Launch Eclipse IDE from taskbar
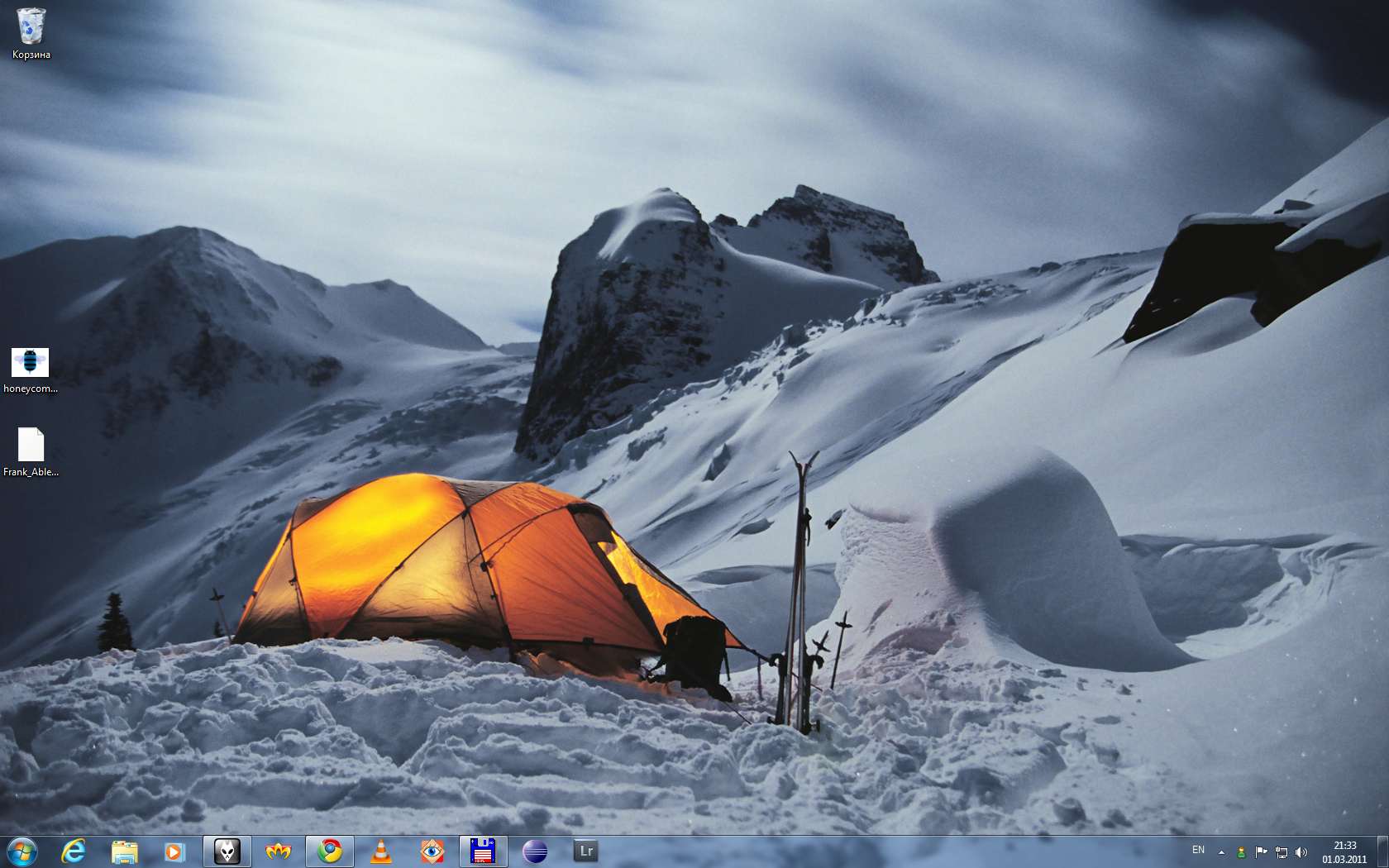 tap(535, 851)
